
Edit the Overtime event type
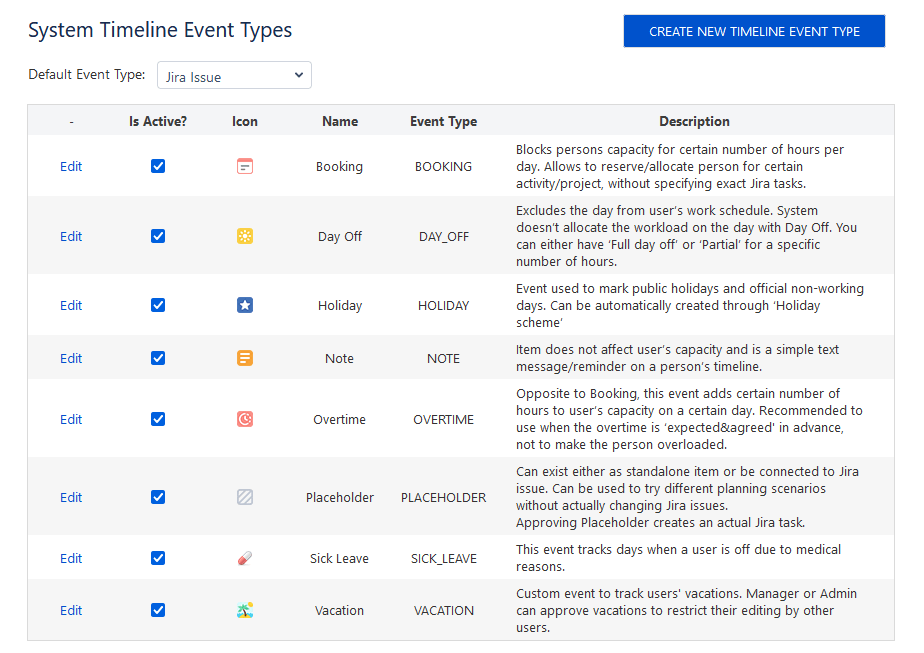pyautogui.click(x=71, y=419)
